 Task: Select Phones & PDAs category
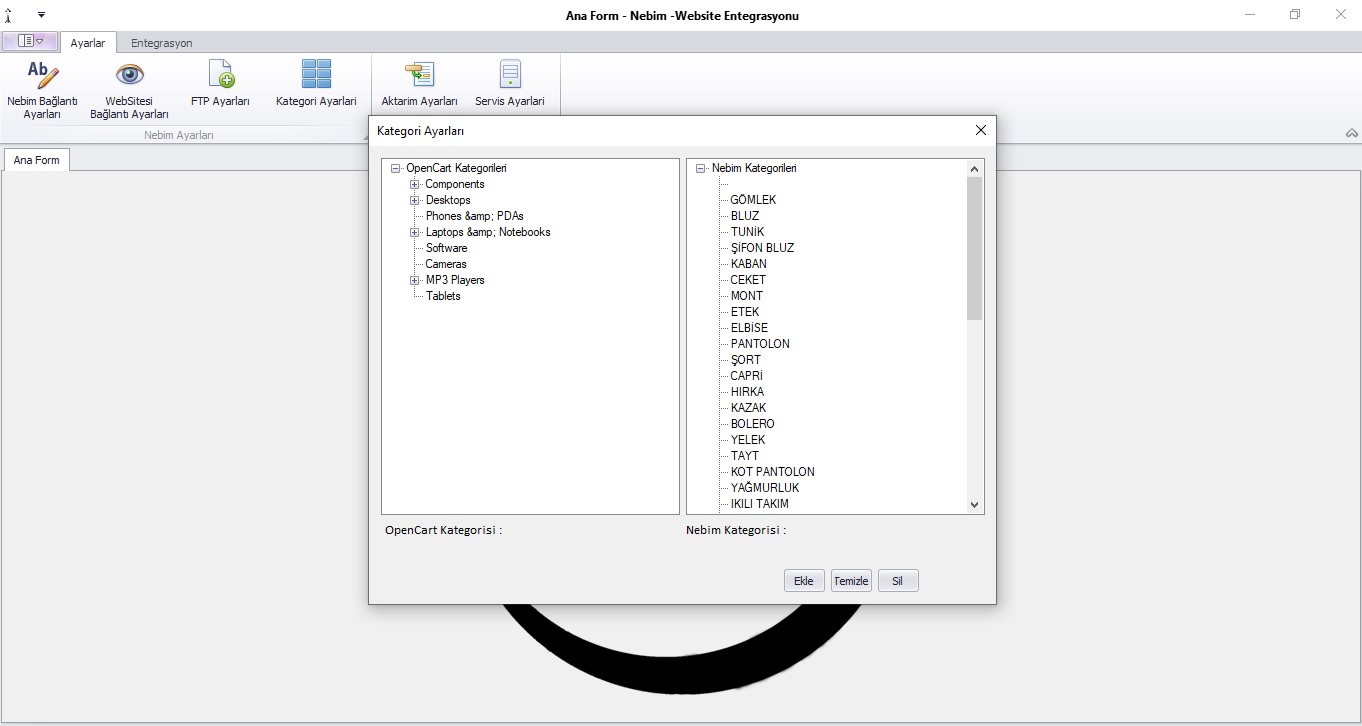475,216
